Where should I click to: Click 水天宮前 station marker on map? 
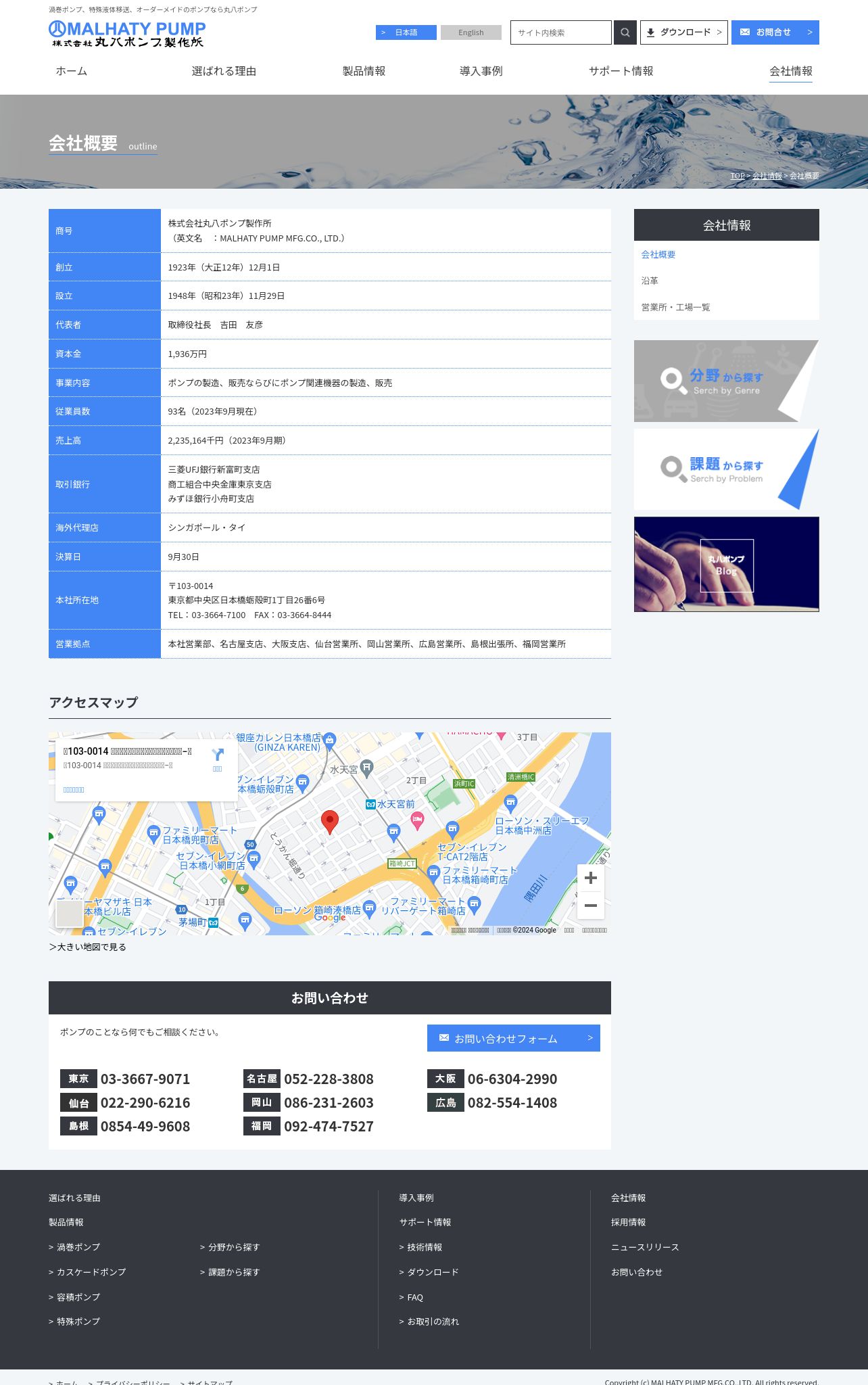[x=370, y=804]
